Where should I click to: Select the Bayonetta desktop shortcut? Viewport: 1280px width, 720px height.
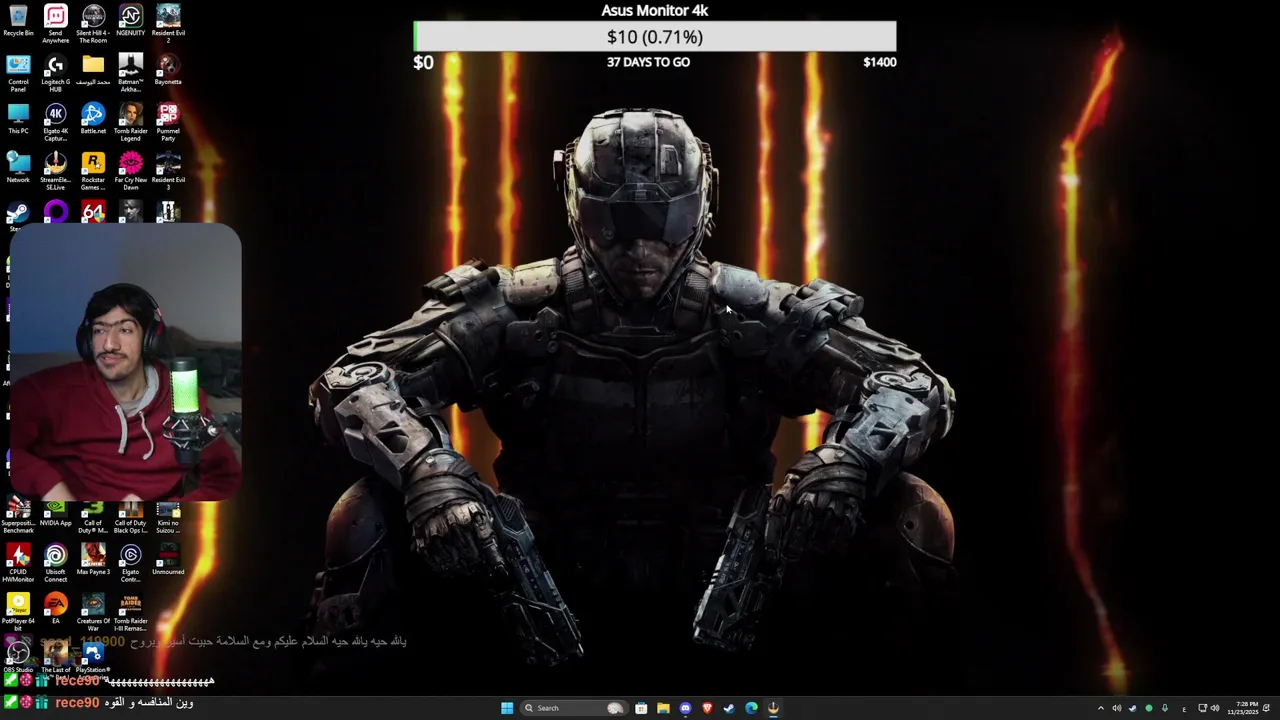tap(168, 70)
